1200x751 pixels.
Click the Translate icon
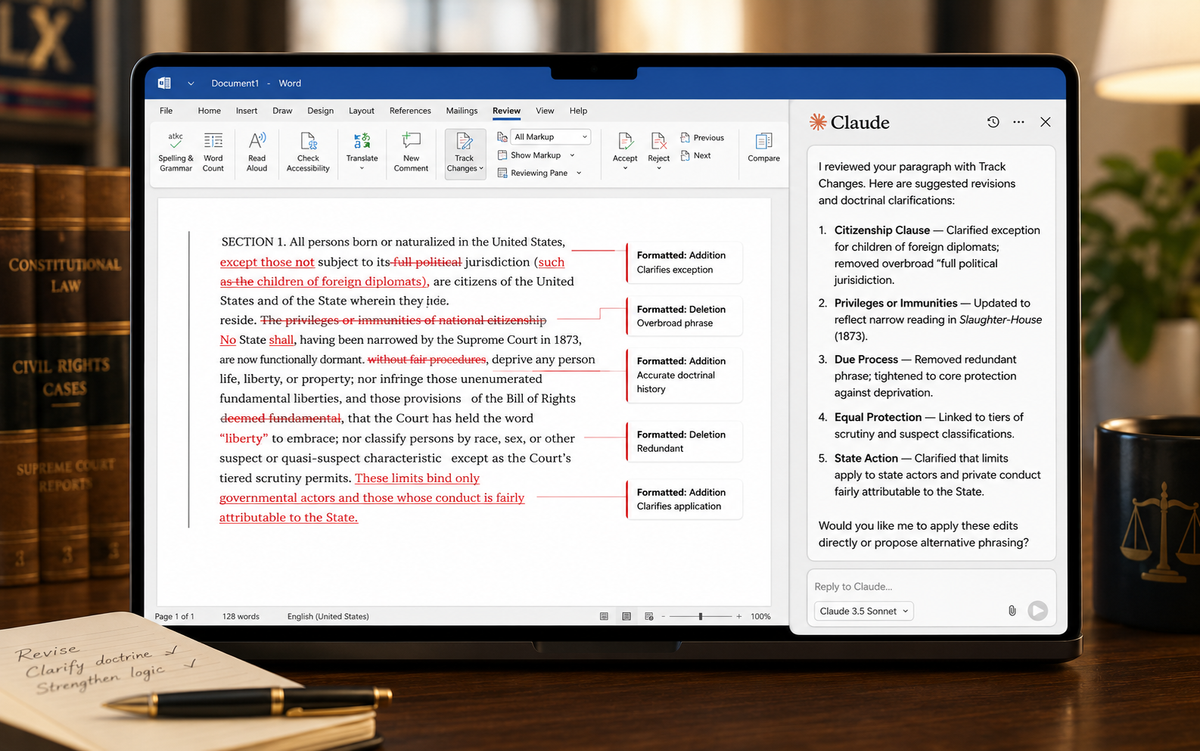pyautogui.click(x=362, y=141)
